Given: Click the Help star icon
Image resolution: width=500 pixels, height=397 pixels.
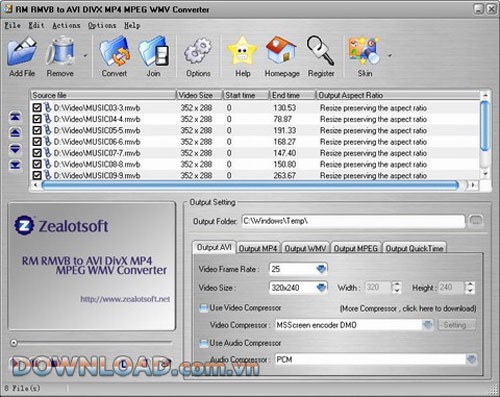Looking at the screenshot, I should click(x=242, y=51).
